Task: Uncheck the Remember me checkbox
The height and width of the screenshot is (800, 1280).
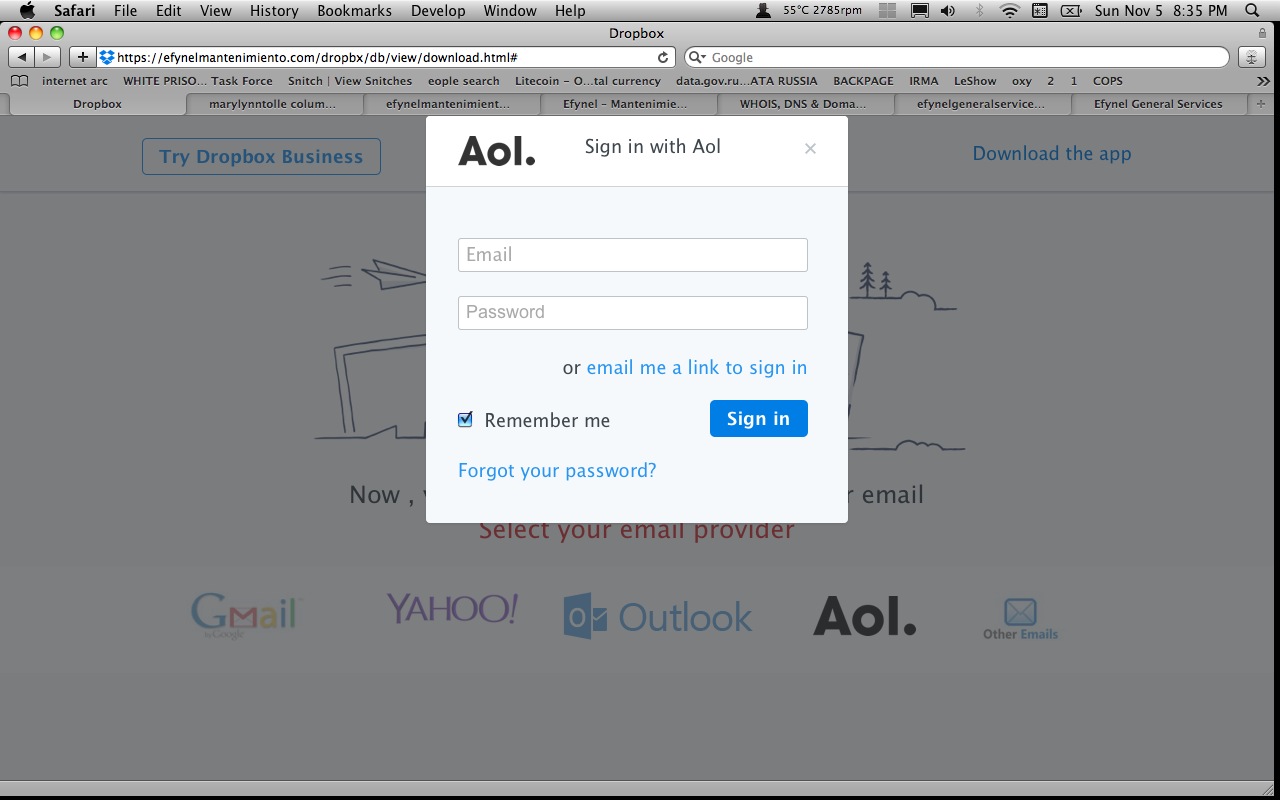Action: click(465, 420)
